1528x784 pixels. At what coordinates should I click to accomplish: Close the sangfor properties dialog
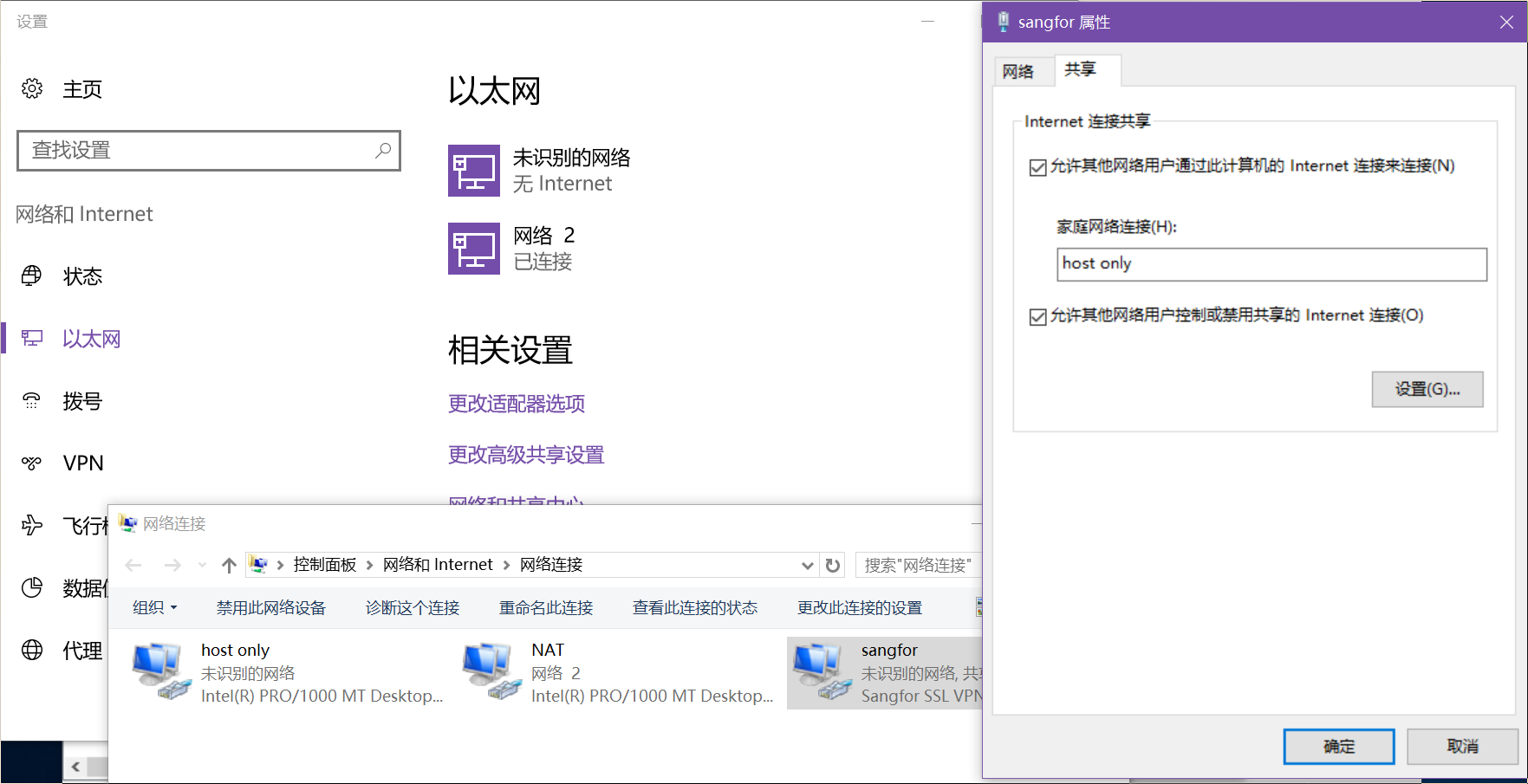click(1506, 22)
